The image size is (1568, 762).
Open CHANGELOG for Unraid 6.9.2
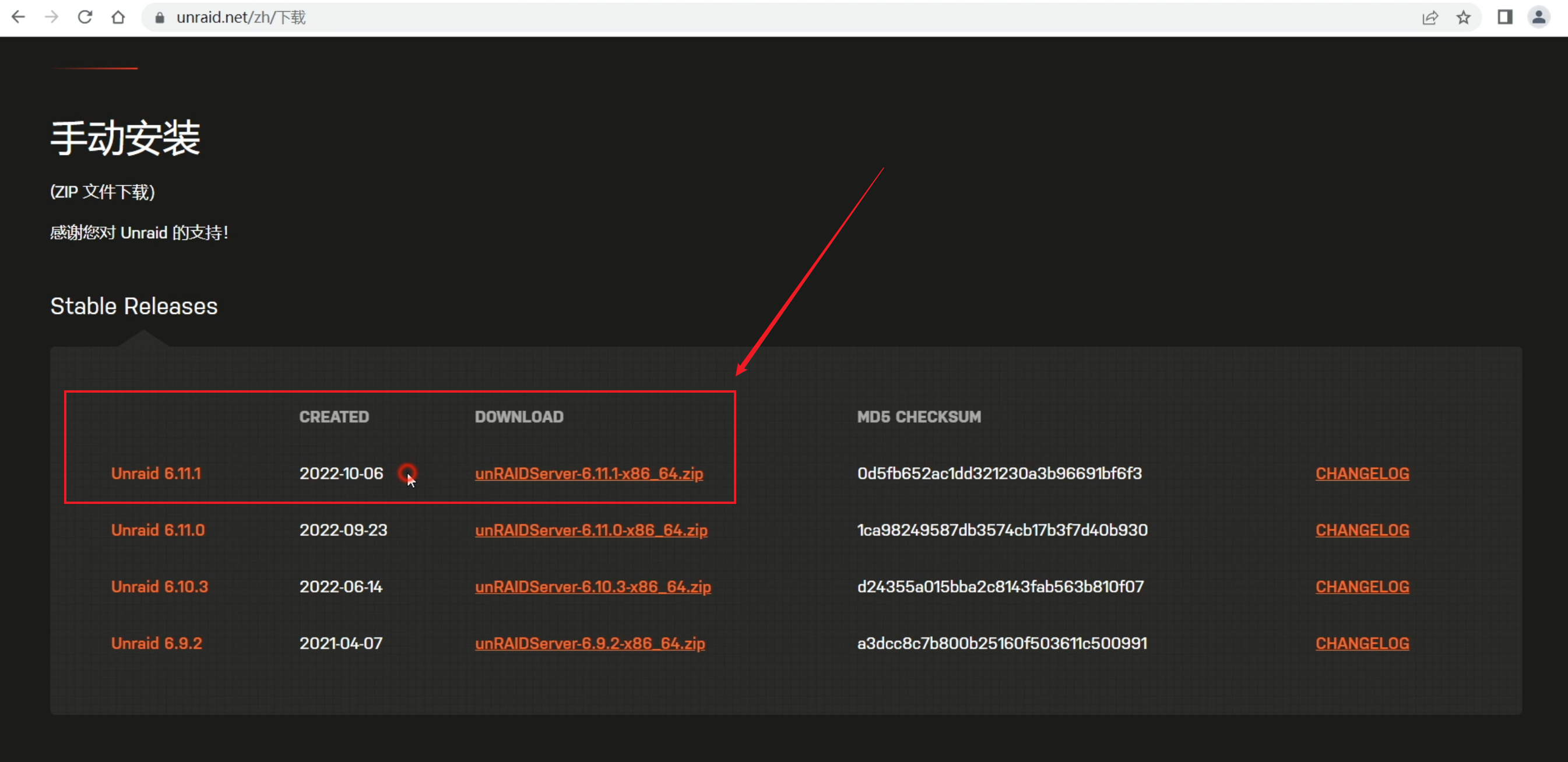[1362, 643]
